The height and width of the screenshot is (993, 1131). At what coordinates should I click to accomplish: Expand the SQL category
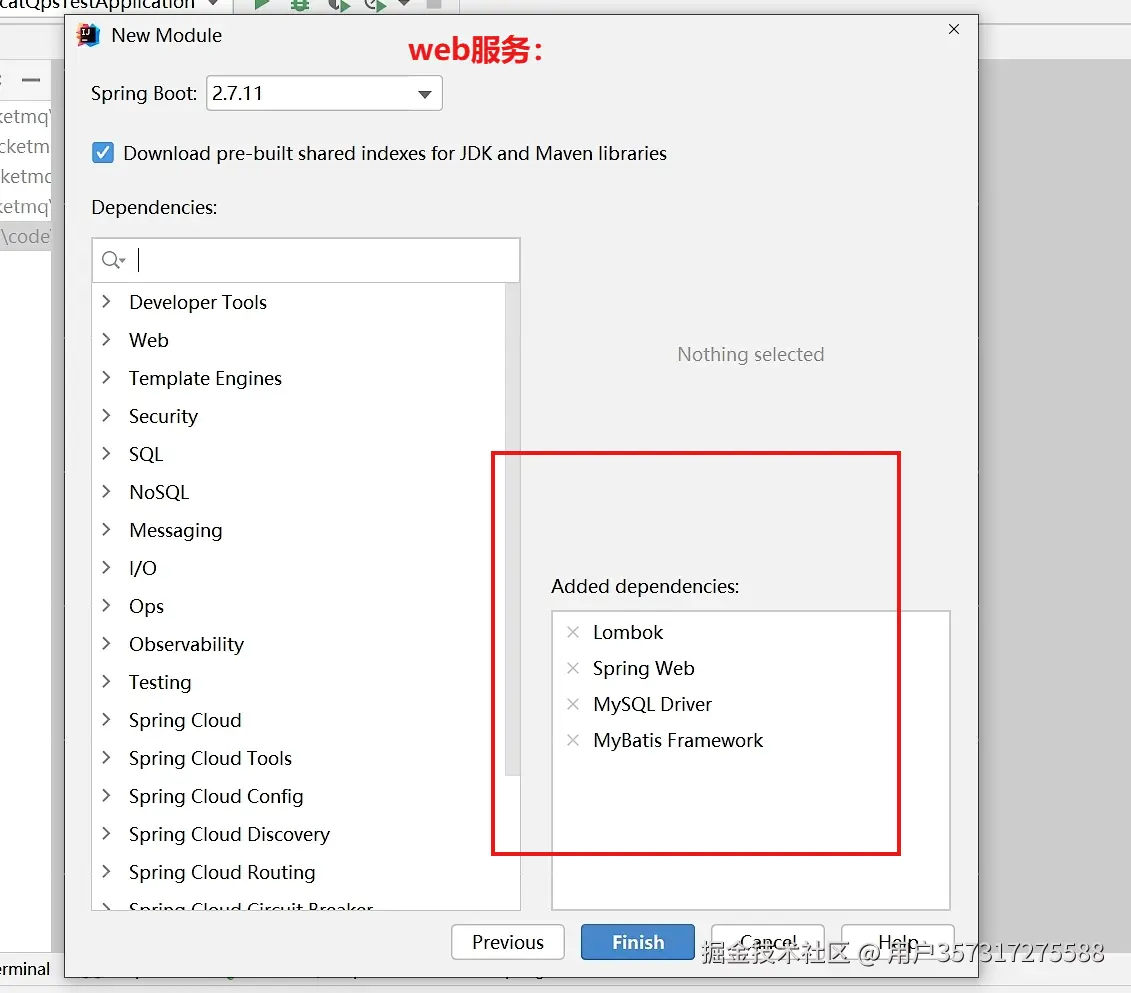click(106, 454)
